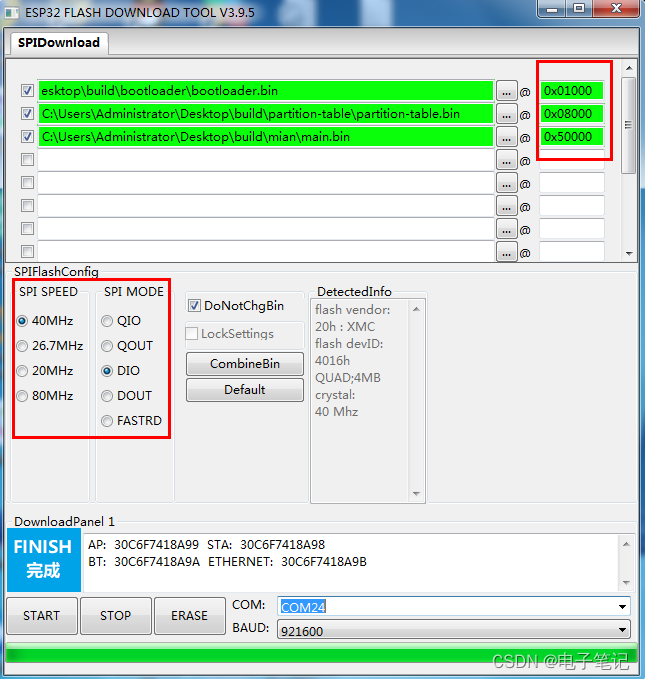Click the green download progress bar
Screen dimensions: 645x679
coord(321,653)
